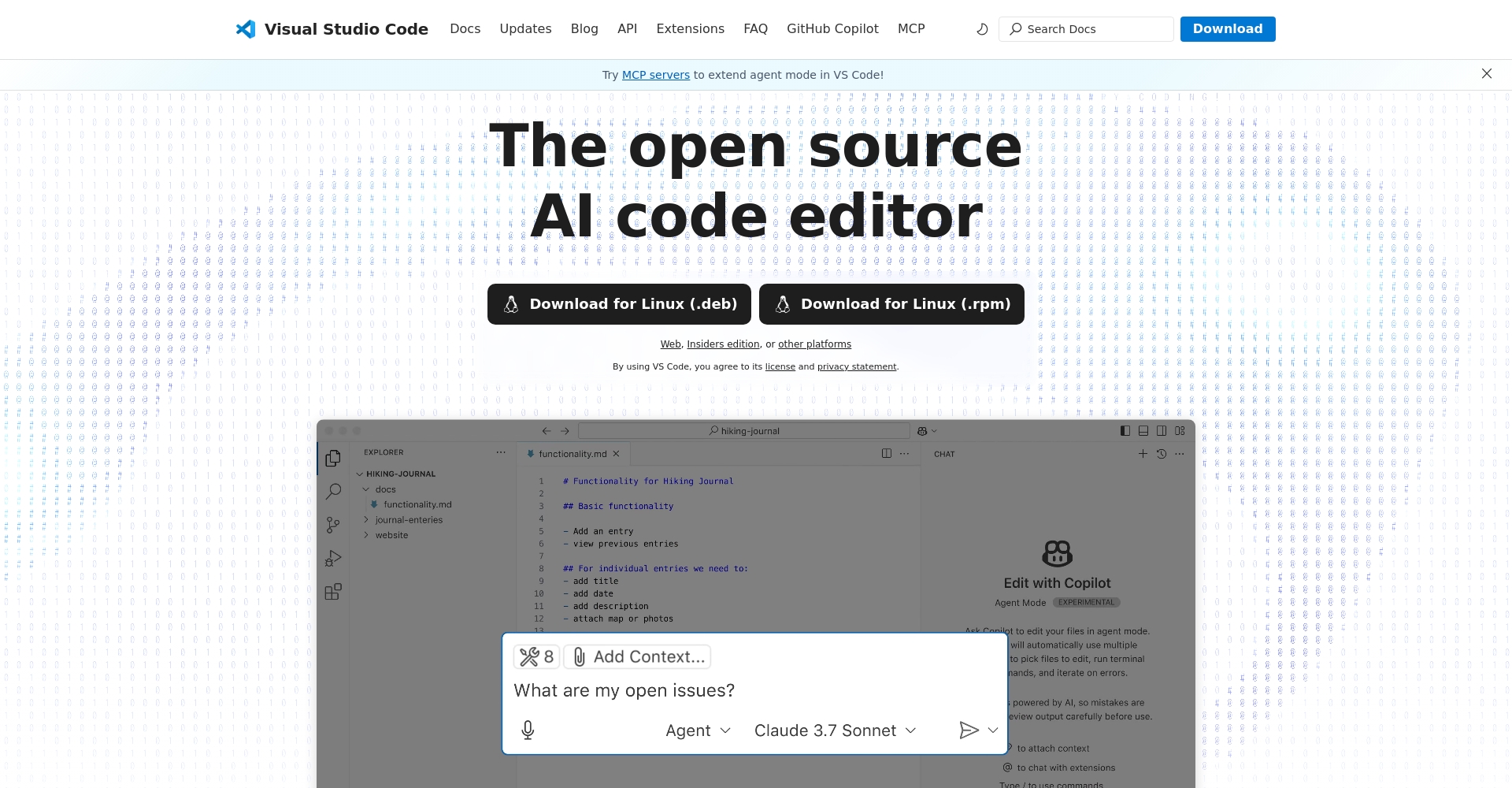This screenshot has width=1512, height=788.
Task: Open Extensions in the top navigation
Action: (x=690, y=29)
